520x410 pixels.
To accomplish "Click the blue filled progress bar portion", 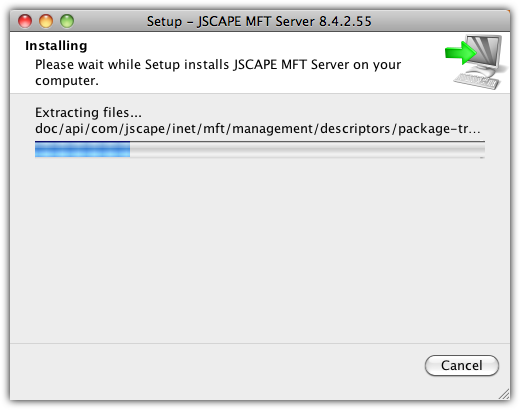I will point(82,149).
